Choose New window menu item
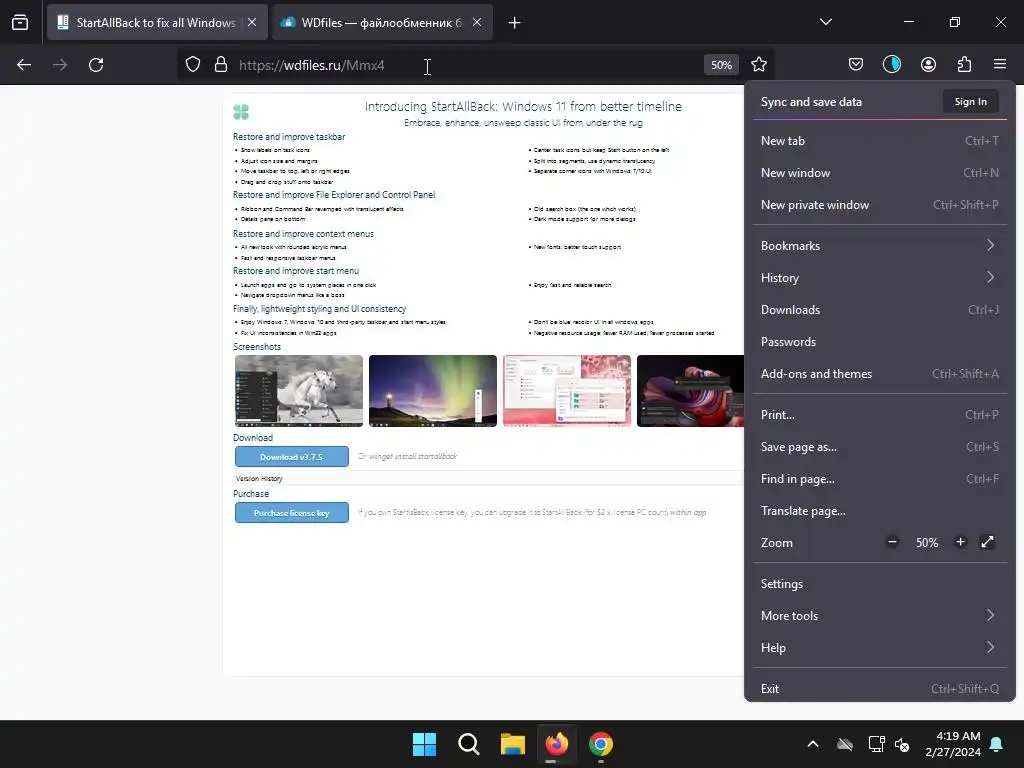 880,173
